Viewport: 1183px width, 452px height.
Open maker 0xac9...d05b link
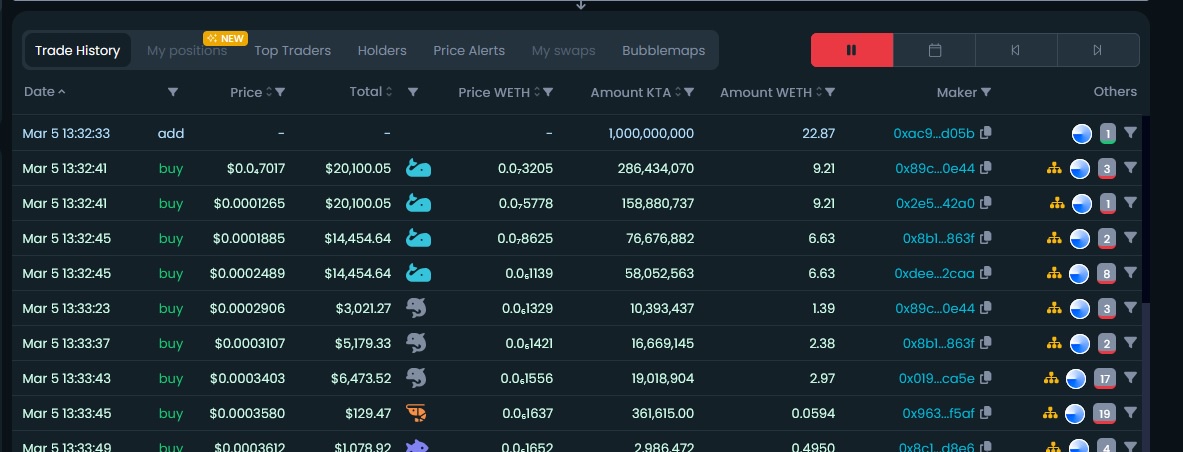pos(934,134)
